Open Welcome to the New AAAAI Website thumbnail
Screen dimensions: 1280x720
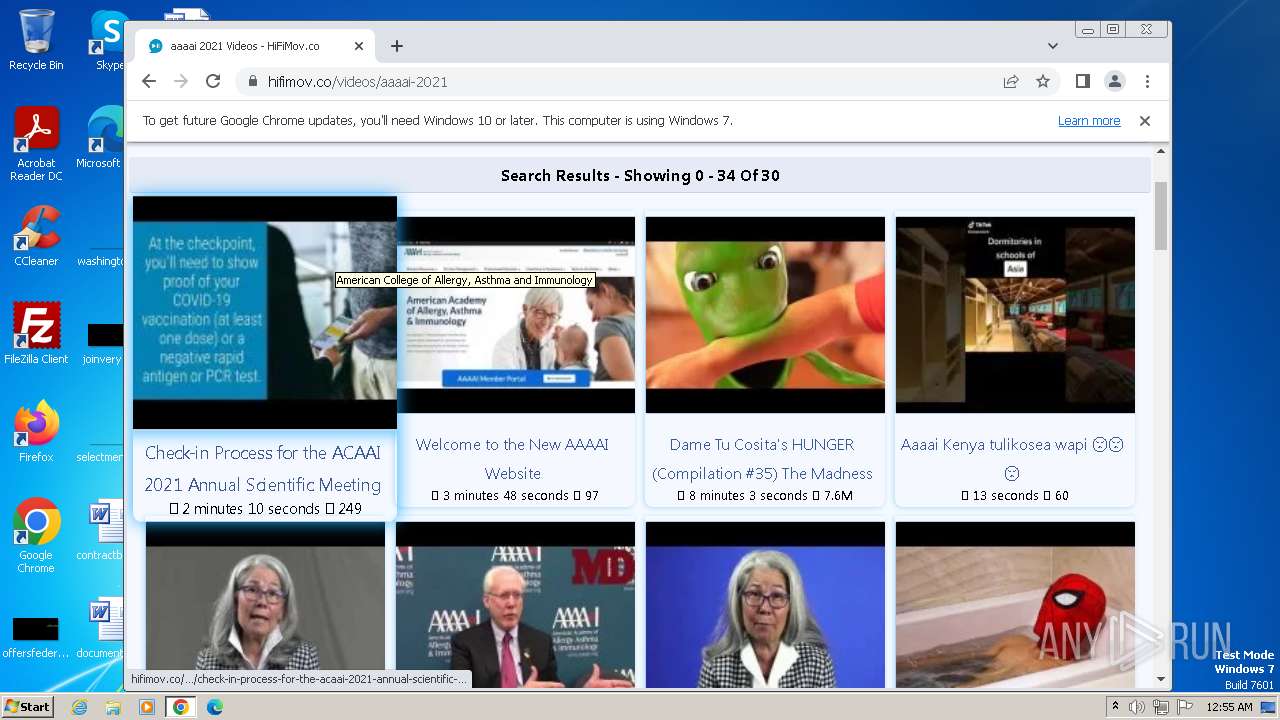516,315
